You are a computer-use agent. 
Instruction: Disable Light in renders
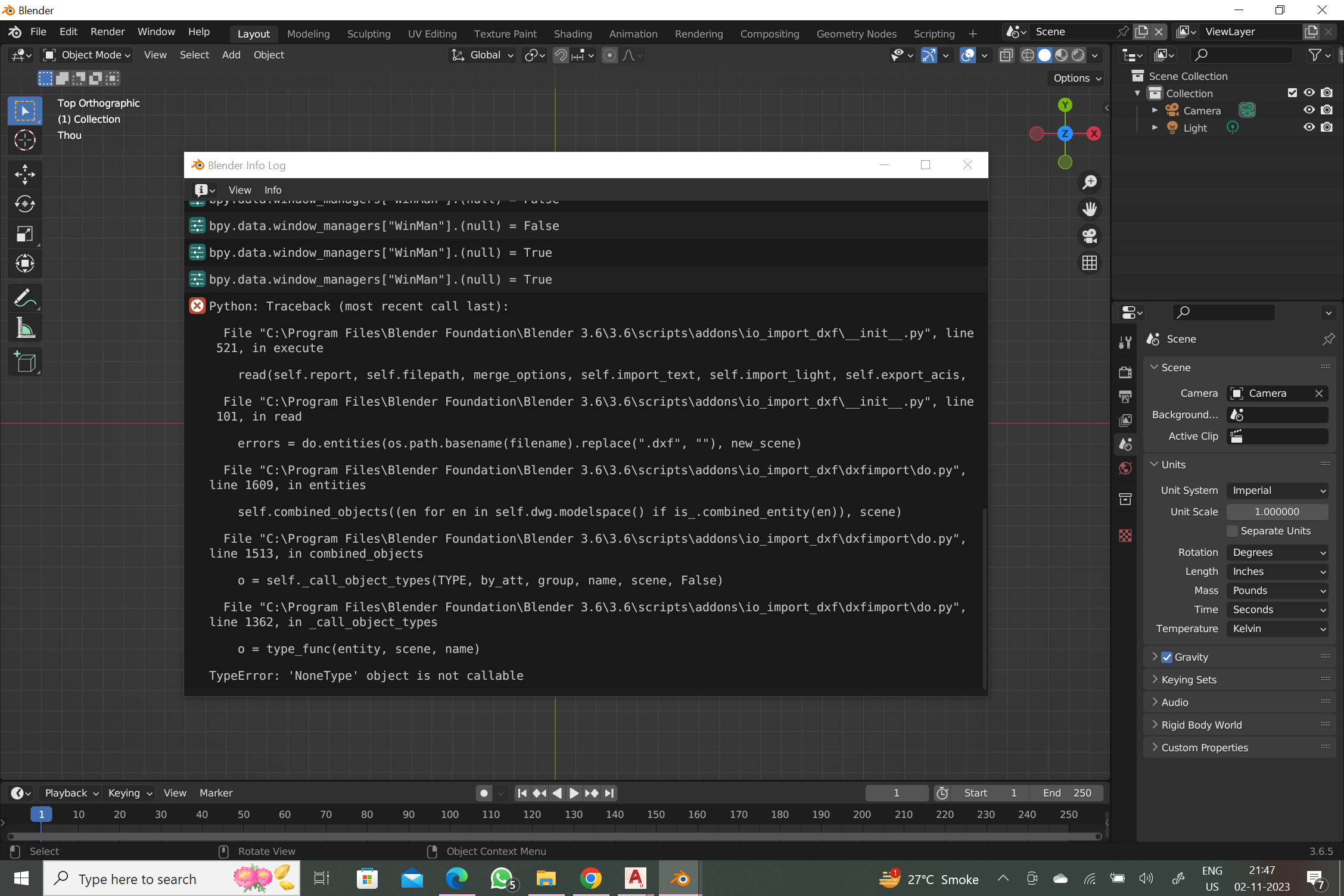1327,127
